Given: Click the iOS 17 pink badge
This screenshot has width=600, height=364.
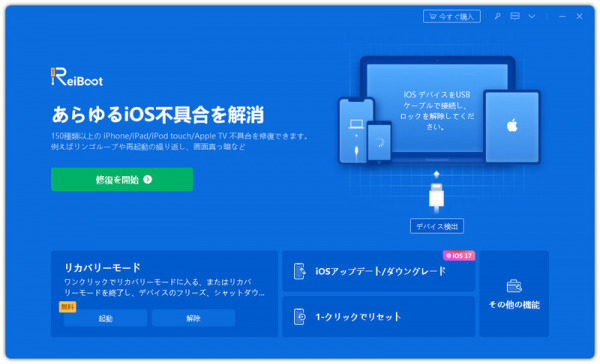Looking at the screenshot, I should click(x=459, y=255).
